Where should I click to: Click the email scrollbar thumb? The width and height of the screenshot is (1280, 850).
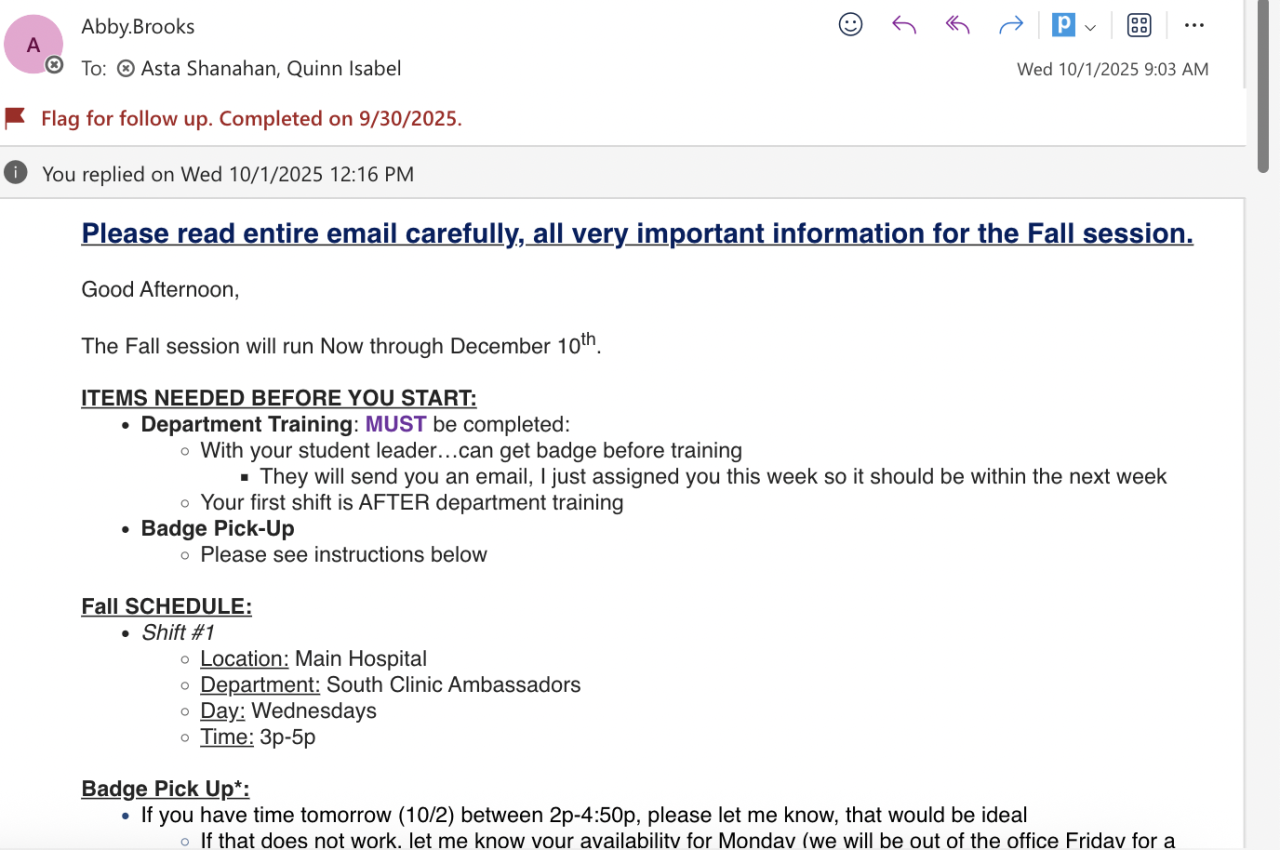(1263, 90)
